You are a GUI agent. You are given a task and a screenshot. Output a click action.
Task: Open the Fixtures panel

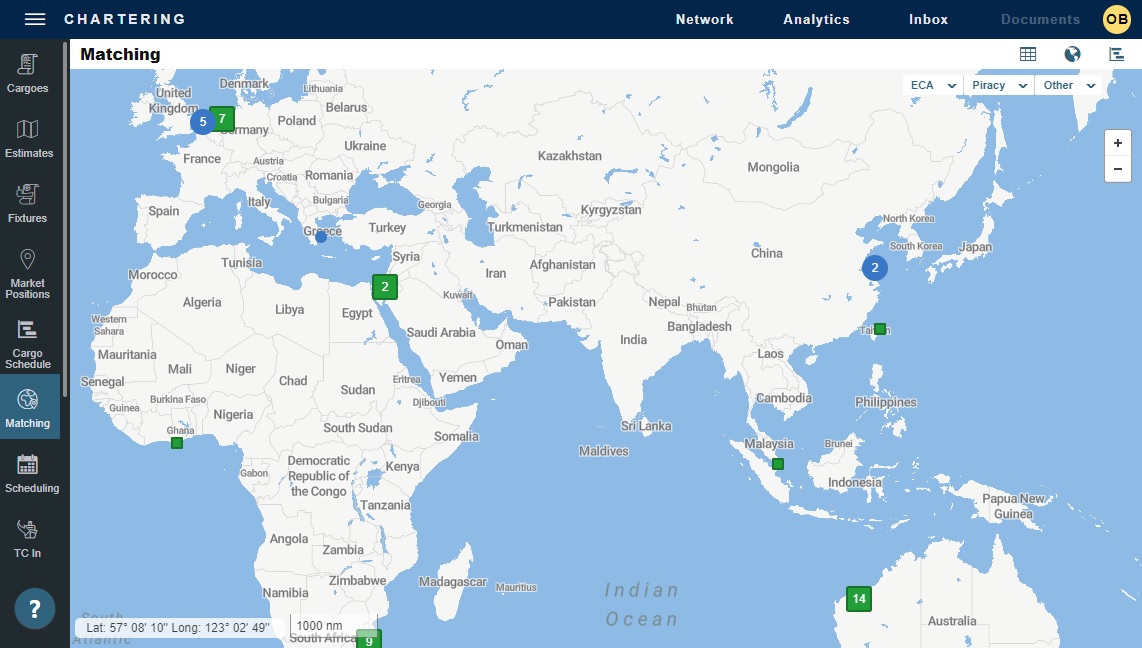click(28, 203)
